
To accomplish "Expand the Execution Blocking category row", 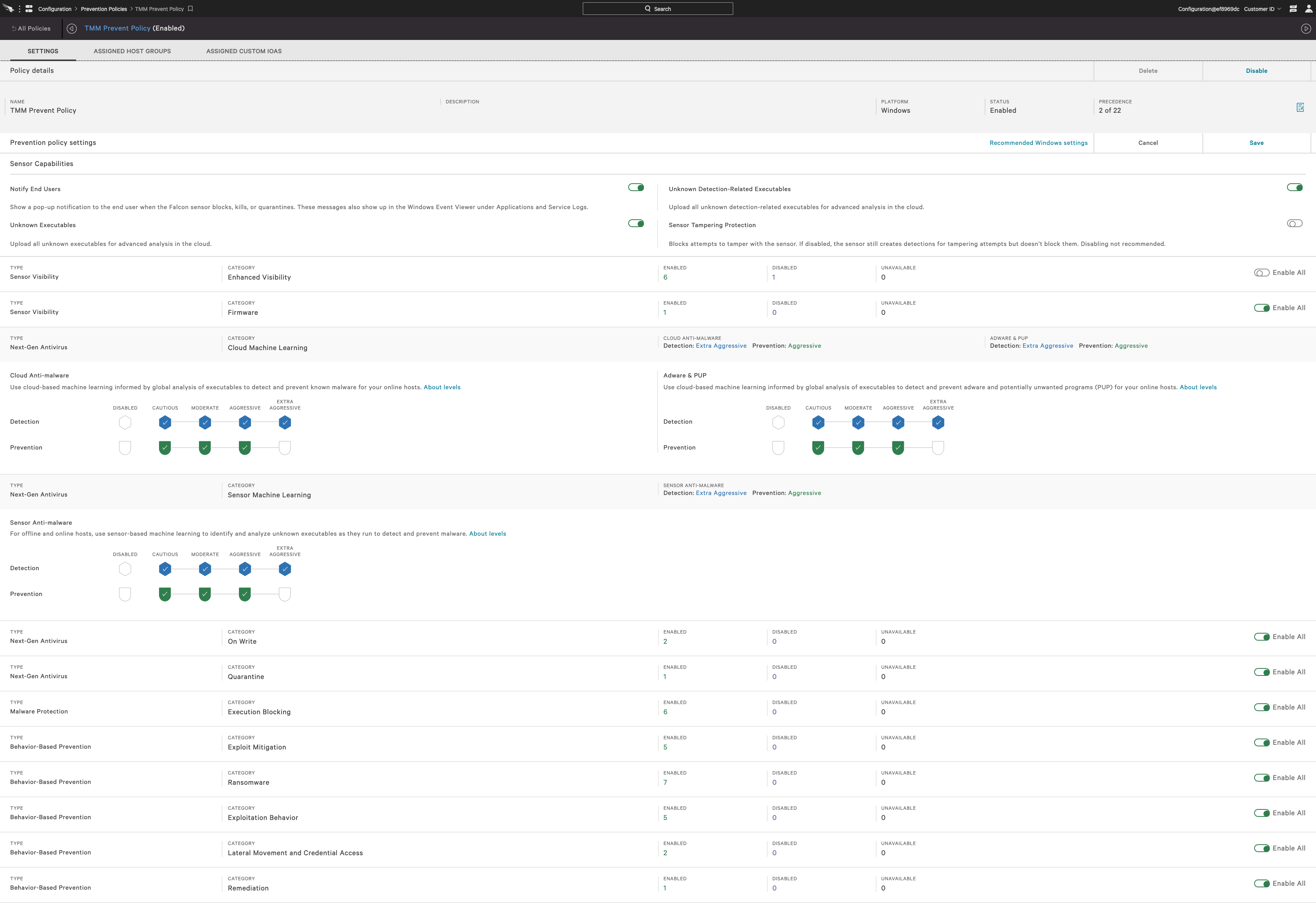I will click(x=658, y=708).
